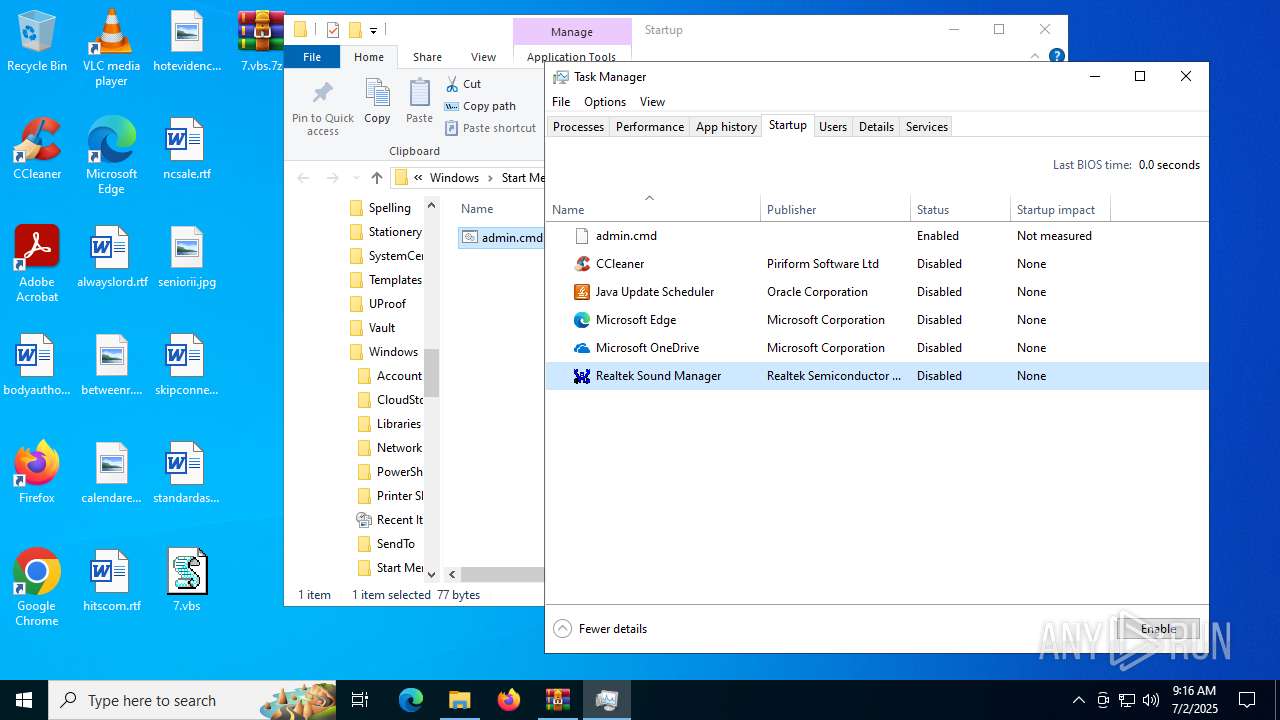Screen dimensions: 1280x720
Task: Select admin.cmd file in Explorer
Action: pos(501,238)
